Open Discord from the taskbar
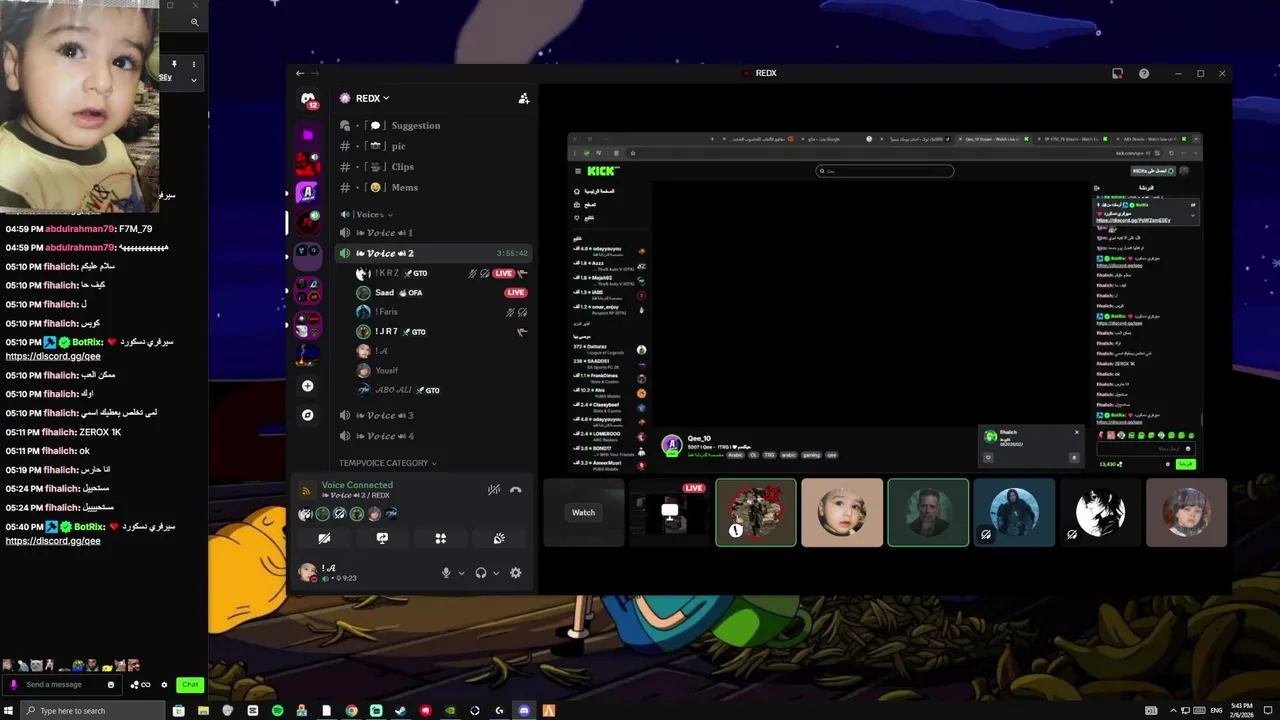 524,711
